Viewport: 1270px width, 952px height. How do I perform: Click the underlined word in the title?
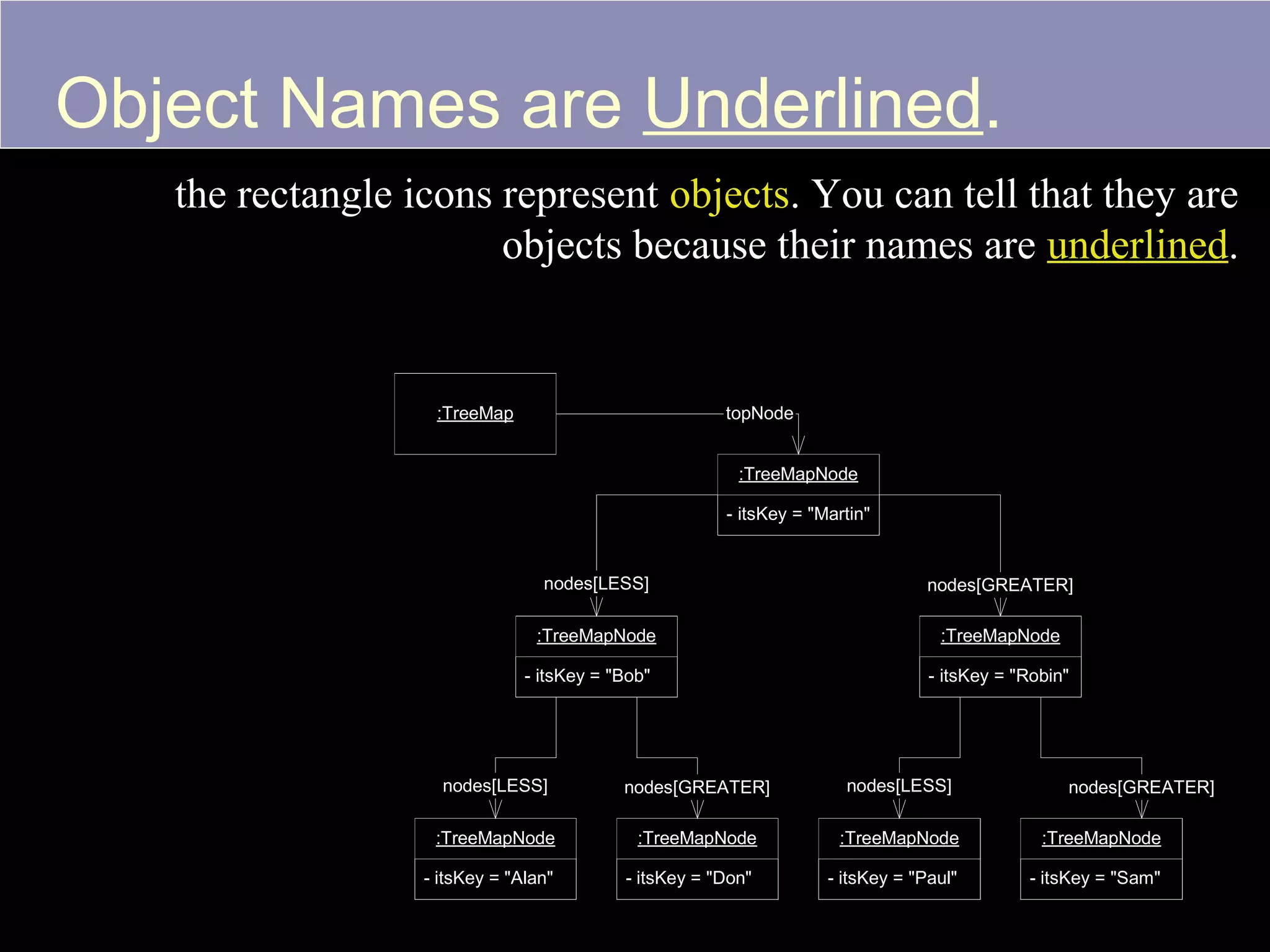pos(813,104)
